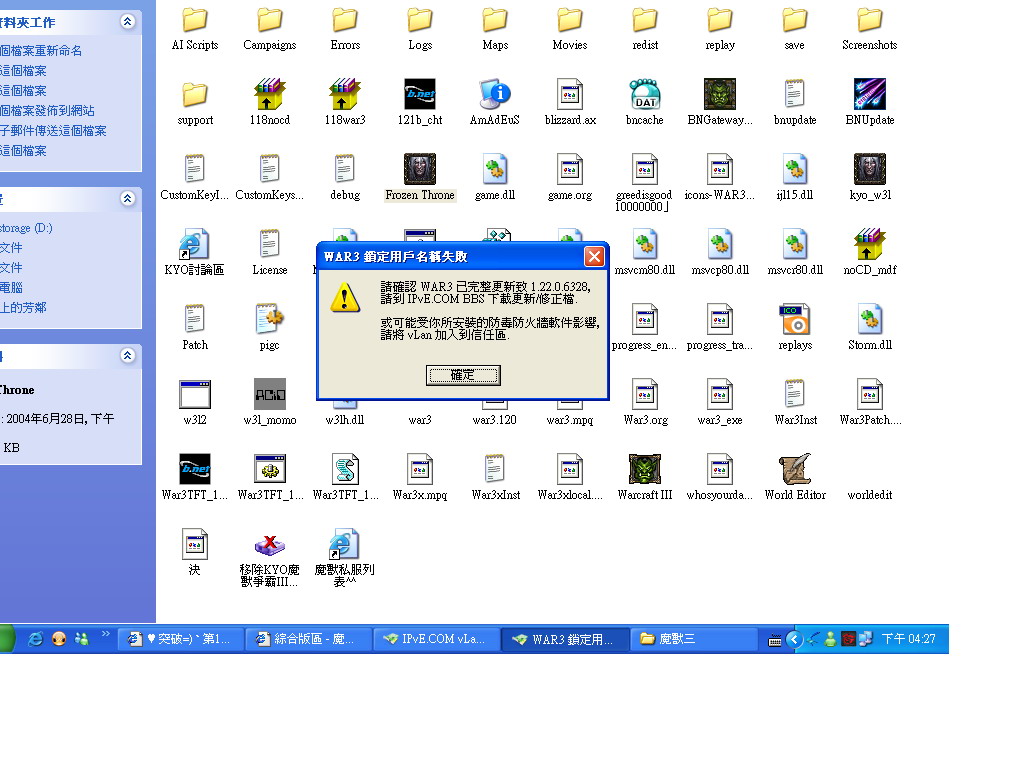
Task: Select the KYO討論區 internet shortcut
Action: click(x=194, y=244)
